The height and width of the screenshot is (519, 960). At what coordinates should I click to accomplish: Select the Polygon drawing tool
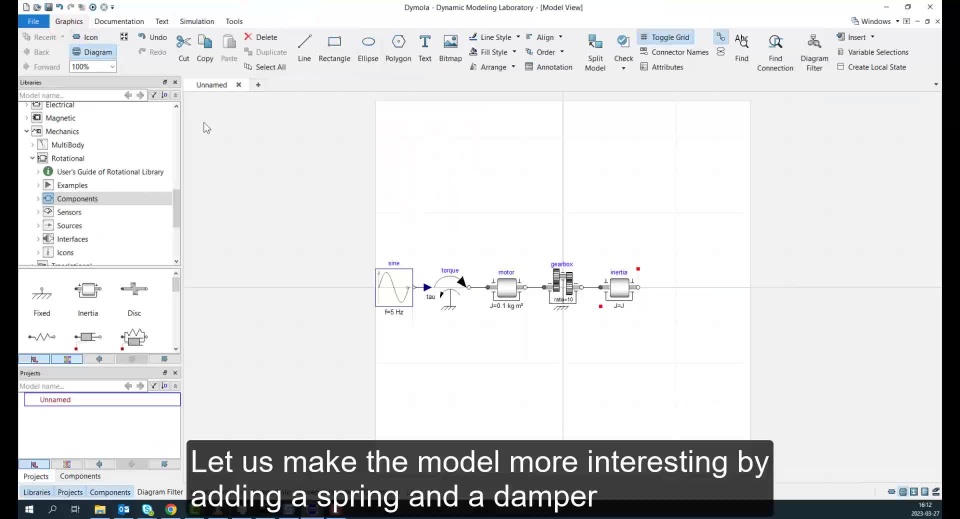tap(398, 48)
